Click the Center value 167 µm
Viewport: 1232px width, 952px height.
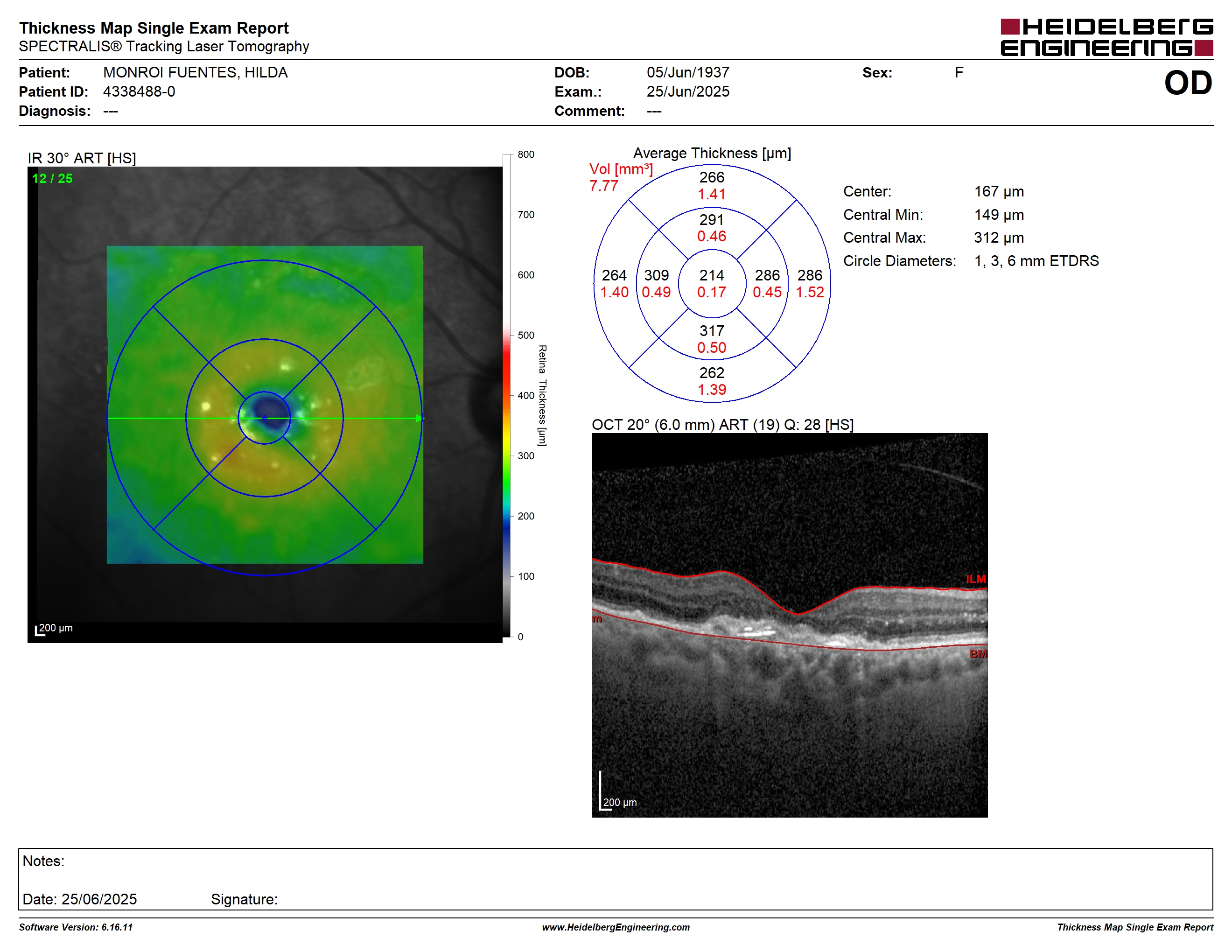tap(999, 191)
